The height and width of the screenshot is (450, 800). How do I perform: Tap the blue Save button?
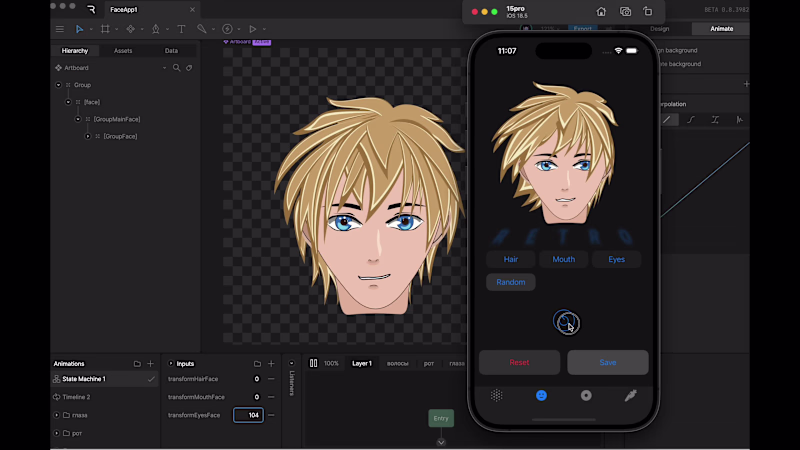(x=608, y=362)
